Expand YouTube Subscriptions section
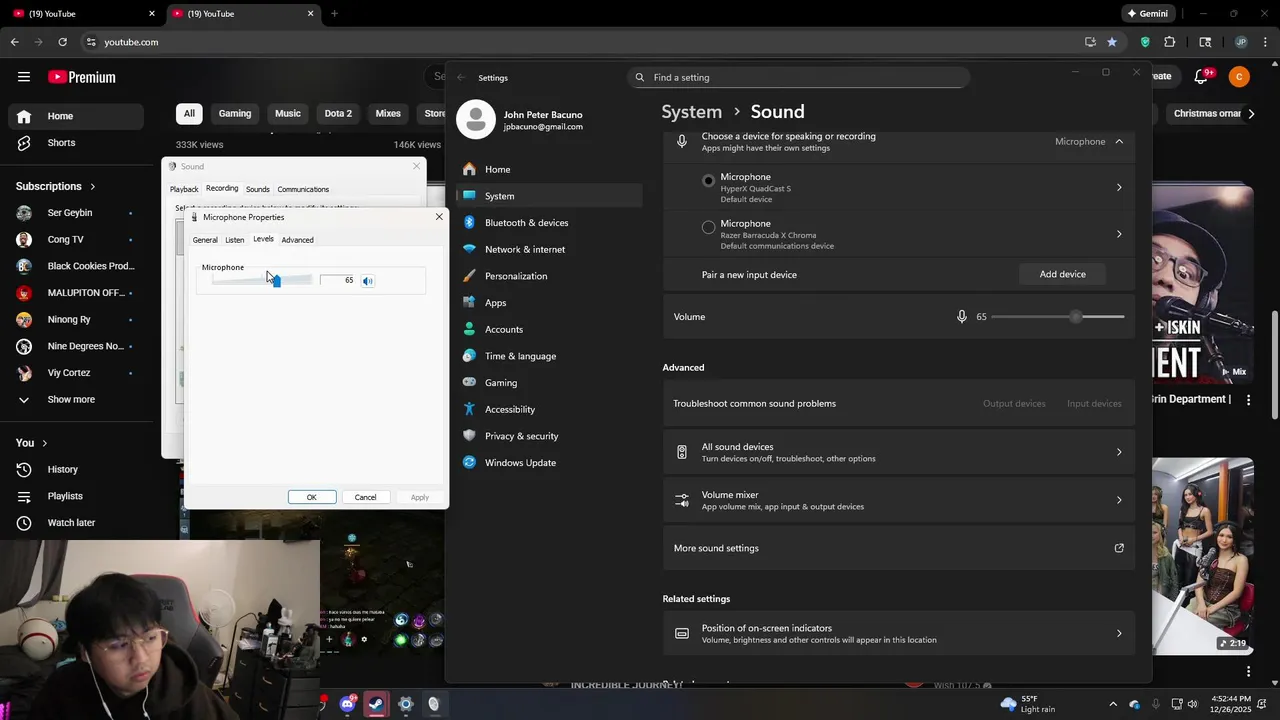Viewport: 1280px width, 720px height. point(56,186)
